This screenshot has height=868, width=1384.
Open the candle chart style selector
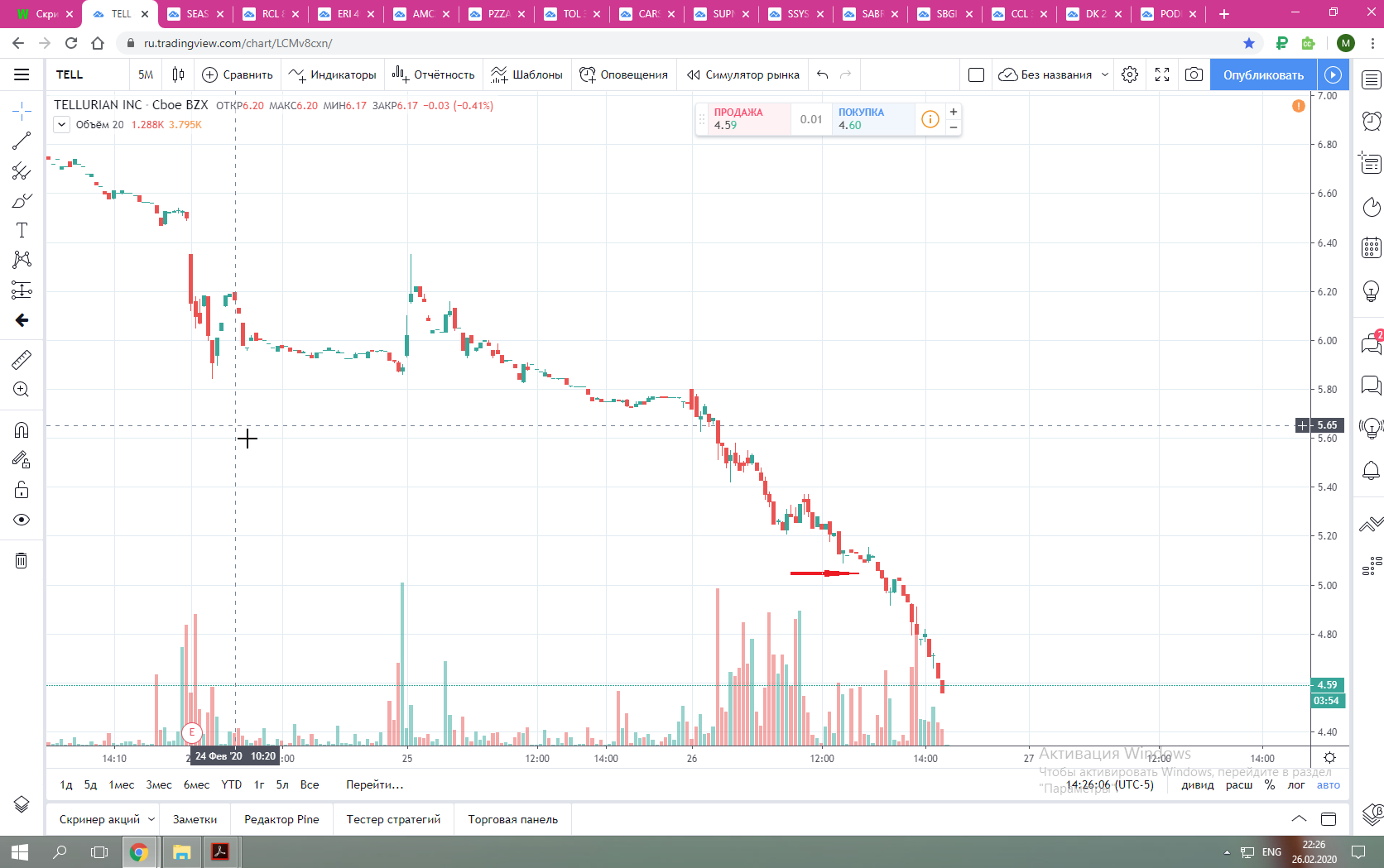[x=178, y=74]
